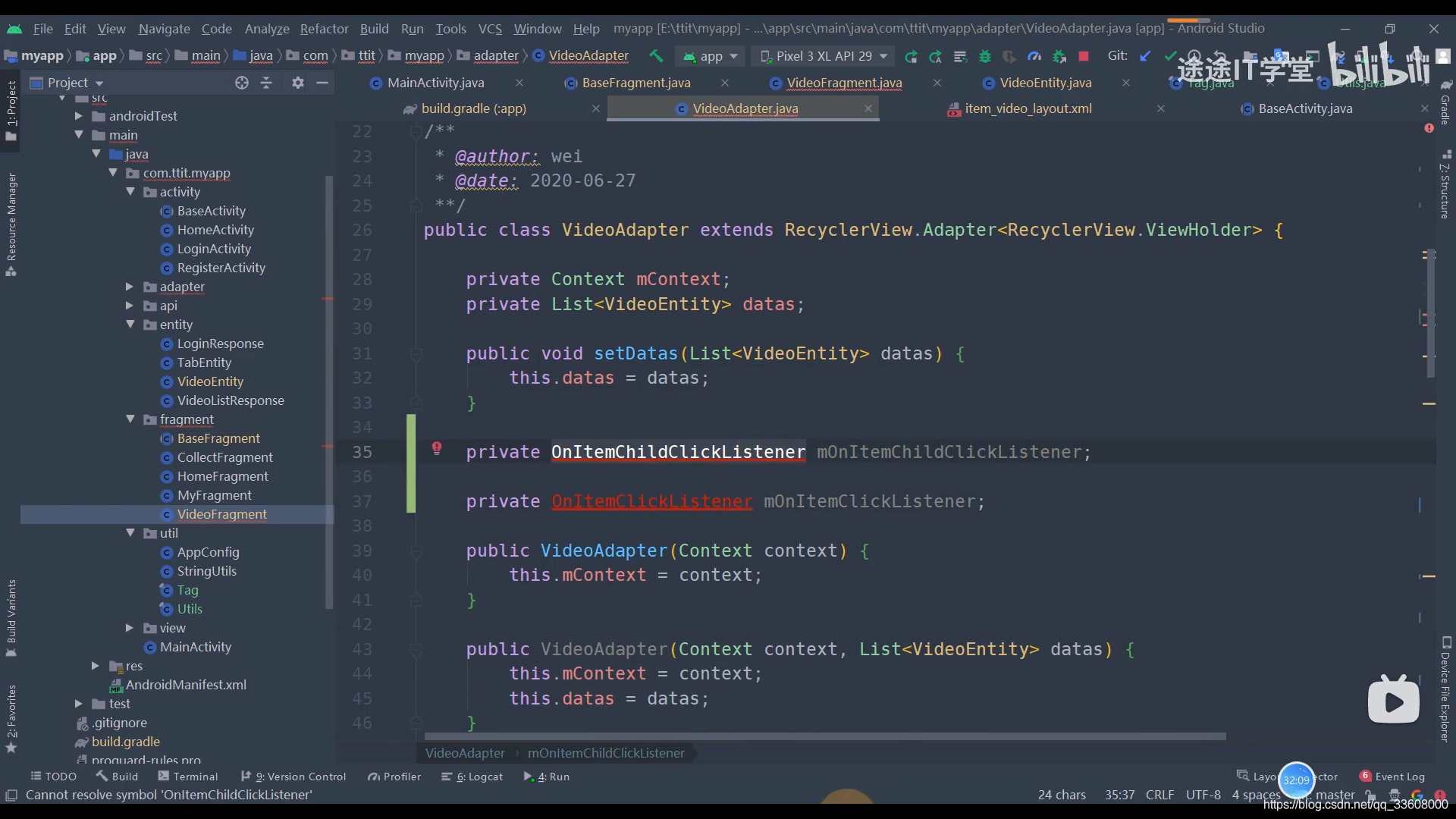The width and height of the screenshot is (1456, 819).
Task: Expand the view package
Action: coord(129,628)
